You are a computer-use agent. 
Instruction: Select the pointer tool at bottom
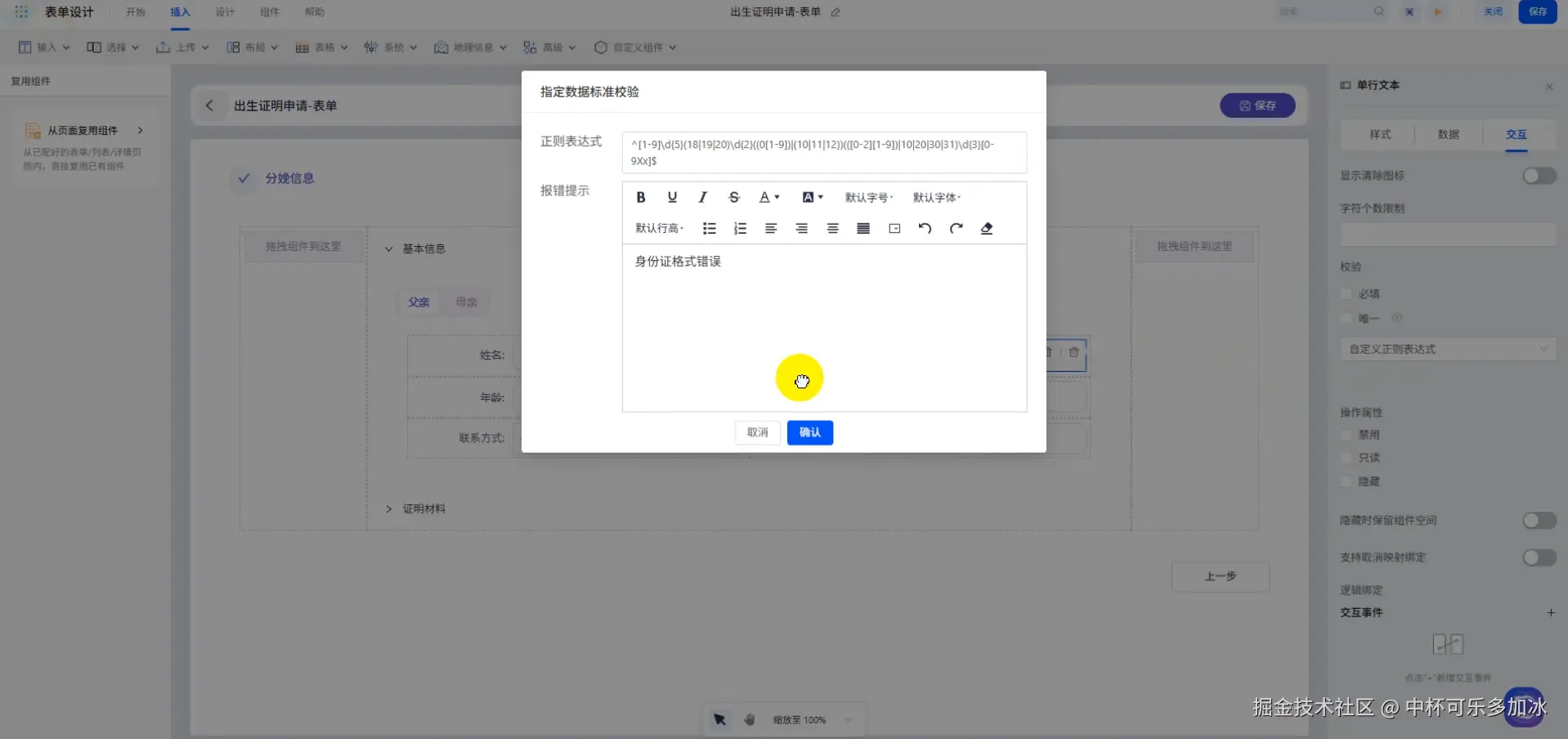tap(719, 719)
